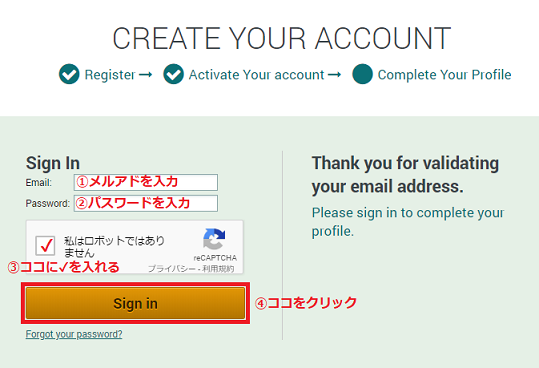Click the Password label text
The width and height of the screenshot is (539, 368).
click(47, 203)
